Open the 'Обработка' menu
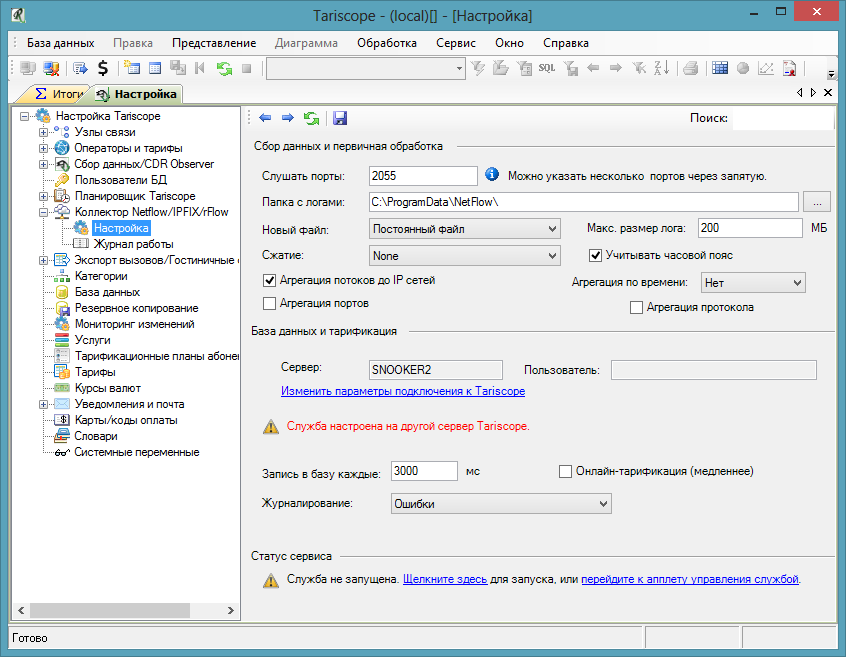Image resolution: width=846 pixels, height=657 pixels. (x=387, y=43)
